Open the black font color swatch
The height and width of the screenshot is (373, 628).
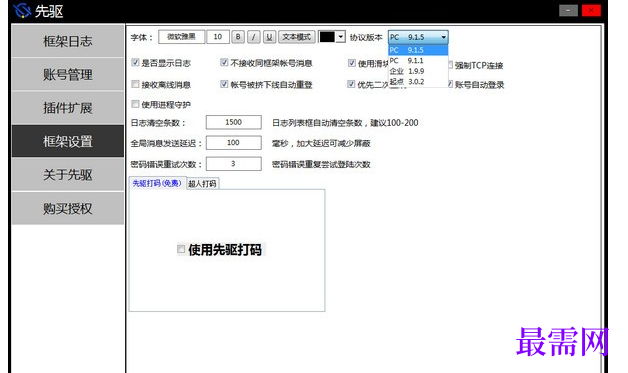point(327,37)
